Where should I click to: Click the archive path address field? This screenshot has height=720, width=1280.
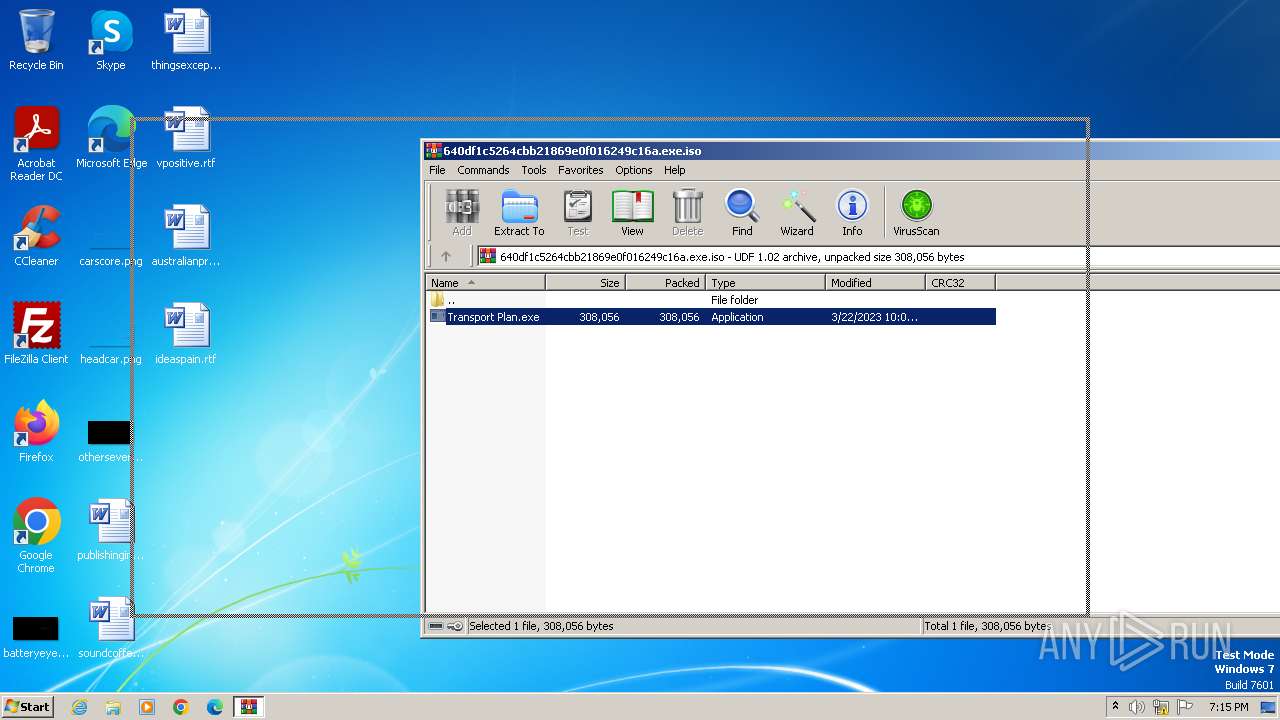tap(880, 257)
